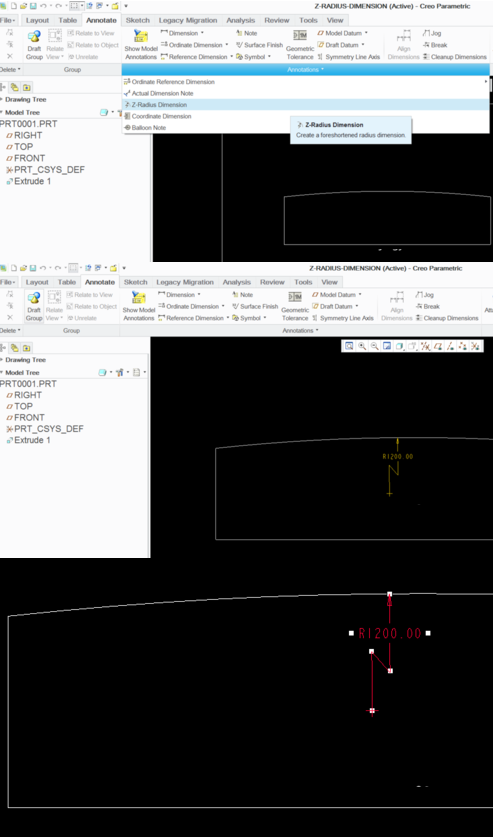The image size is (493, 837).
Task: Click the Refit icon in graphics toolbar
Action: pos(349,346)
